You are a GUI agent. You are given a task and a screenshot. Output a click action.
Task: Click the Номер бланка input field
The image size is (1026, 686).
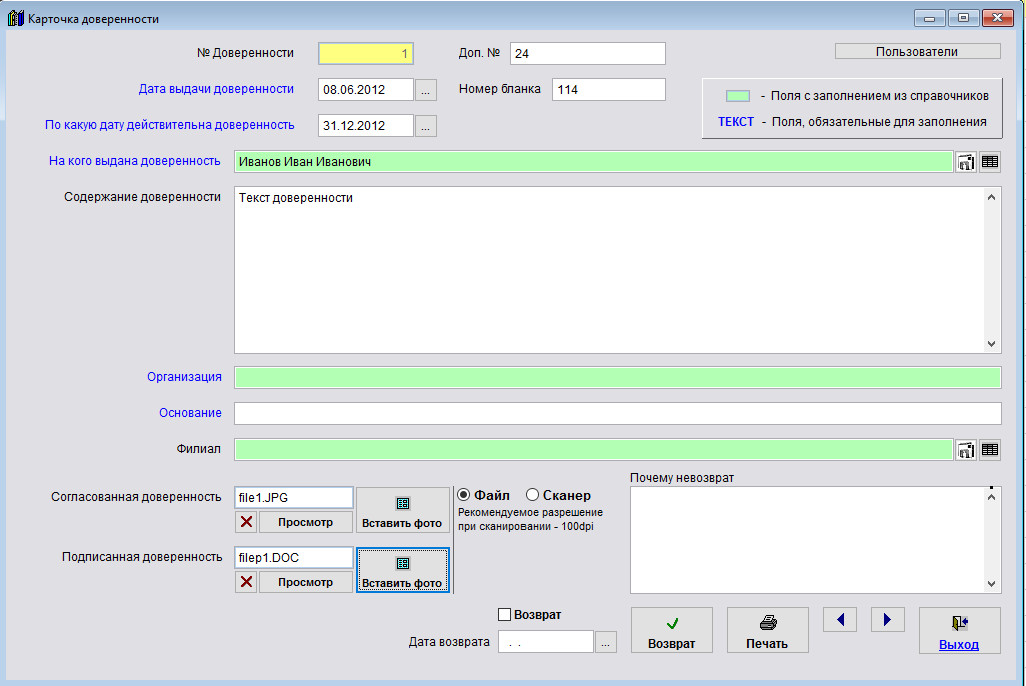coord(608,90)
